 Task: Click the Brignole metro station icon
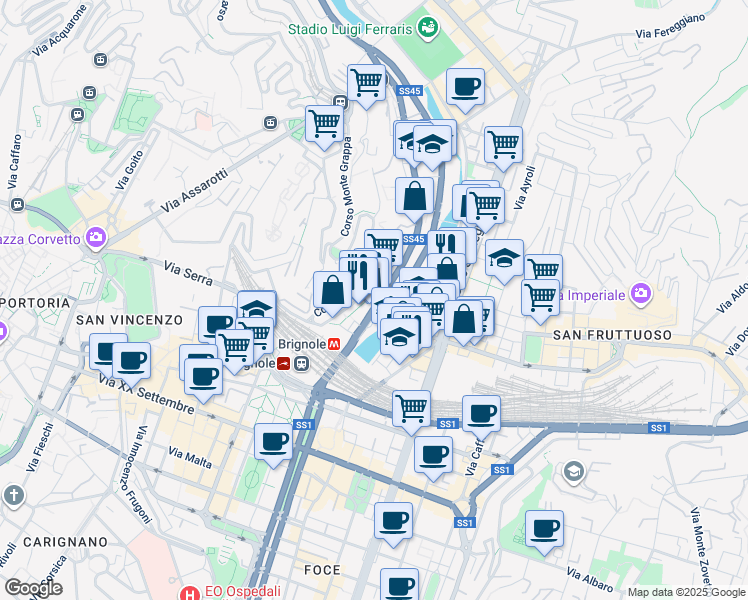click(x=334, y=343)
